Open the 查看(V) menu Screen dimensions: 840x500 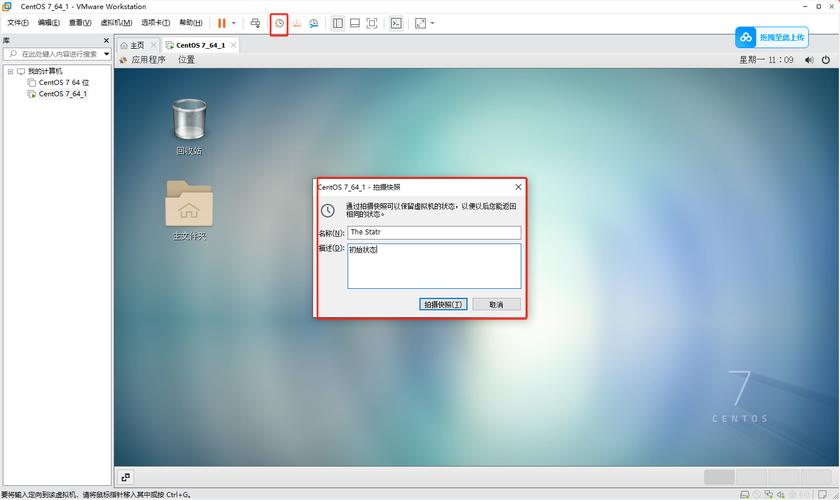(80, 23)
